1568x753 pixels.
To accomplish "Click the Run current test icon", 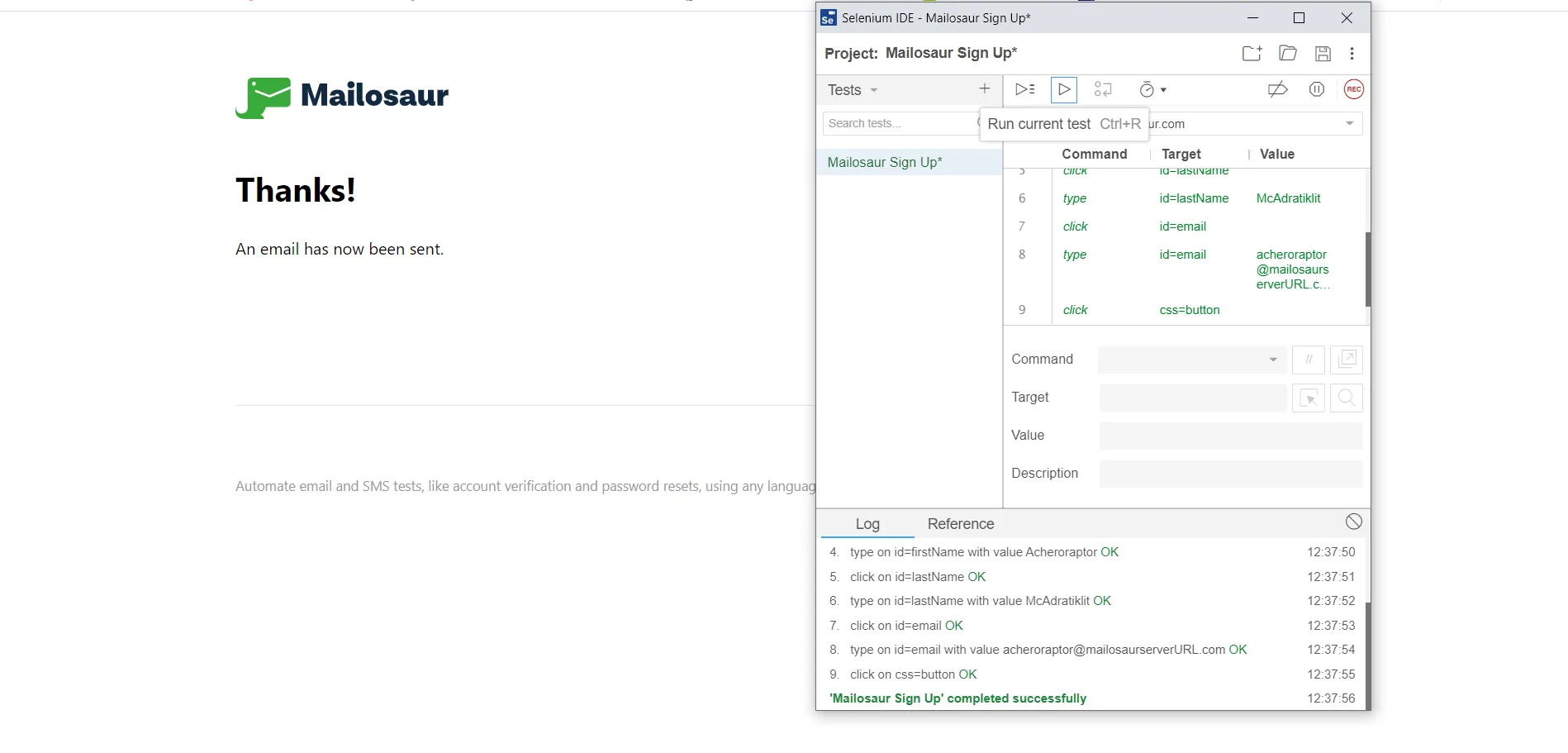I will [x=1063, y=90].
